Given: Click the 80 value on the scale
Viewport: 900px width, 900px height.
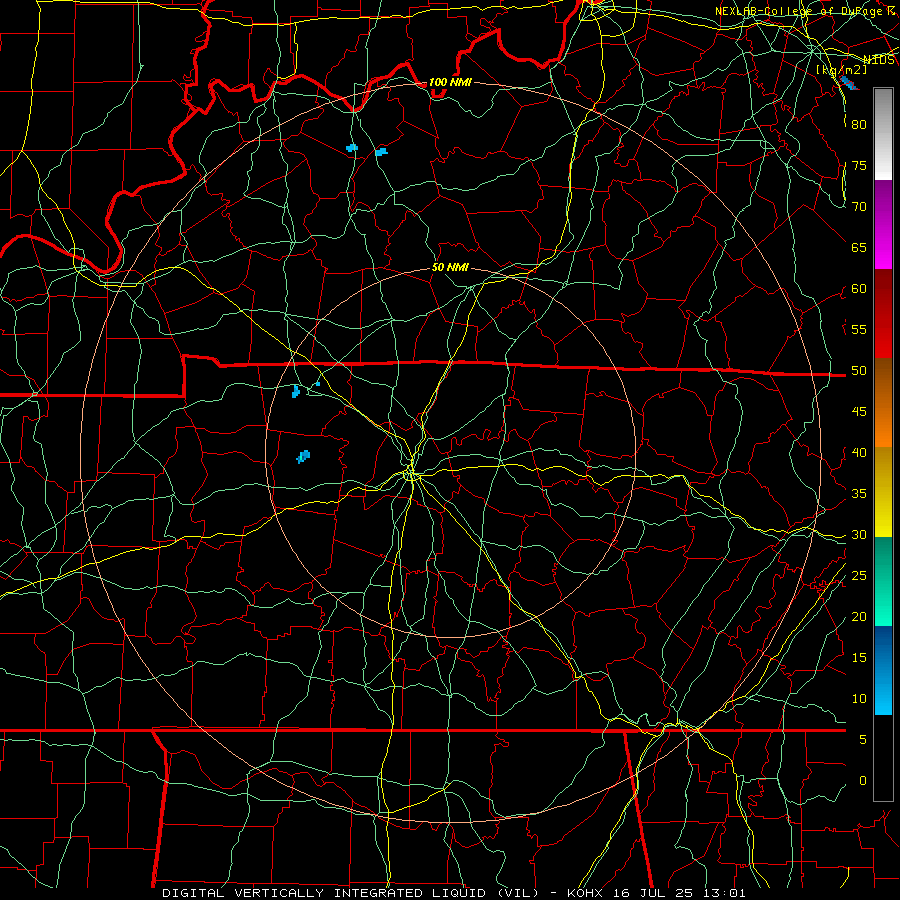Looking at the screenshot, I should click(x=859, y=125).
